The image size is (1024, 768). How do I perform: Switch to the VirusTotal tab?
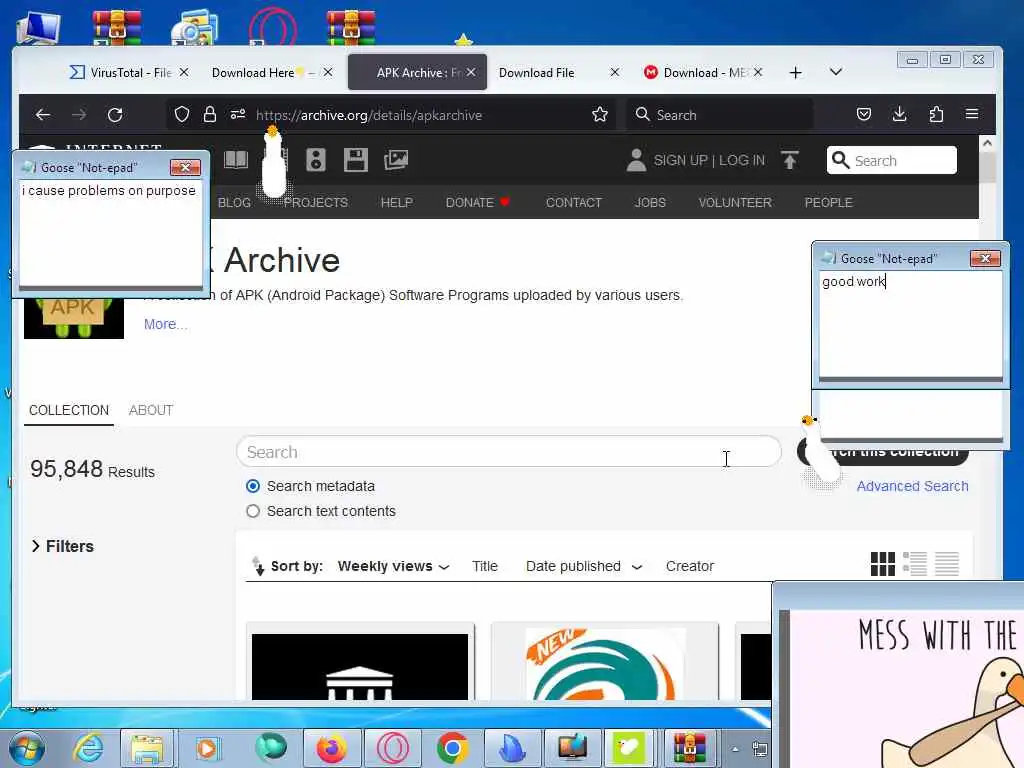click(x=130, y=72)
